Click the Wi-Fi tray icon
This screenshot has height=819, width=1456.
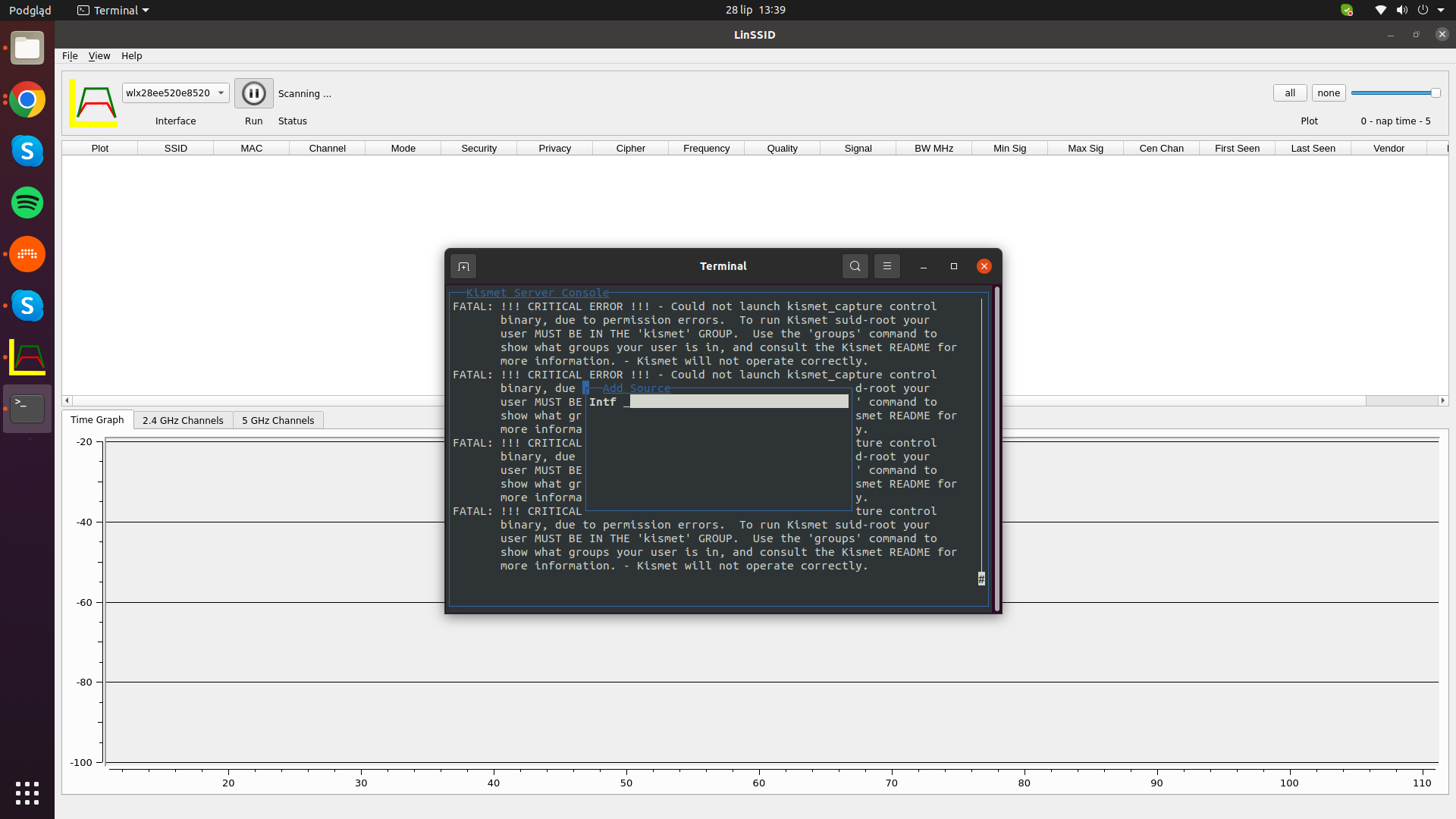pyautogui.click(x=1381, y=10)
